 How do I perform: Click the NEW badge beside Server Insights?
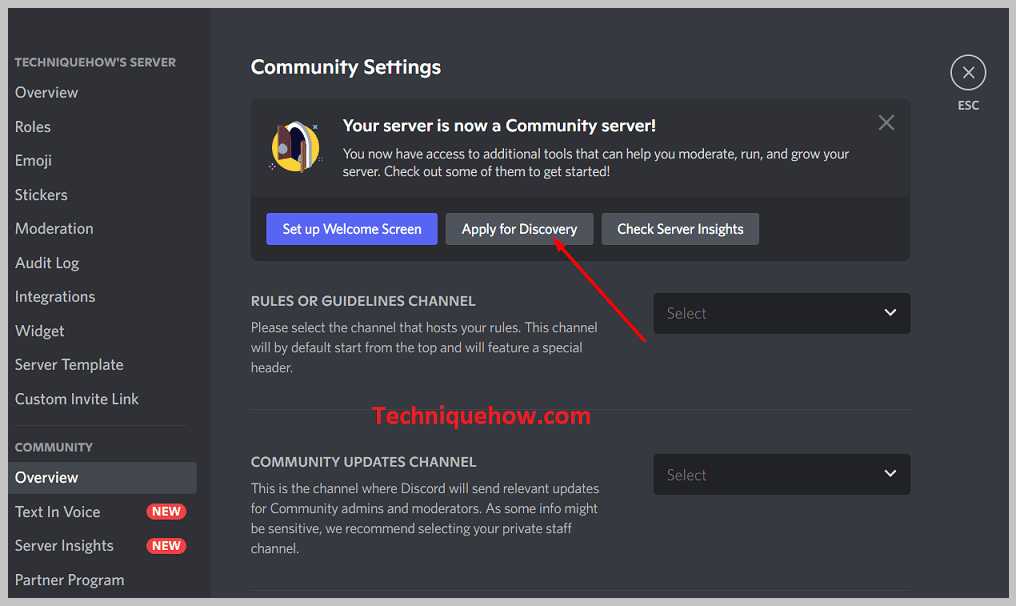pos(167,546)
